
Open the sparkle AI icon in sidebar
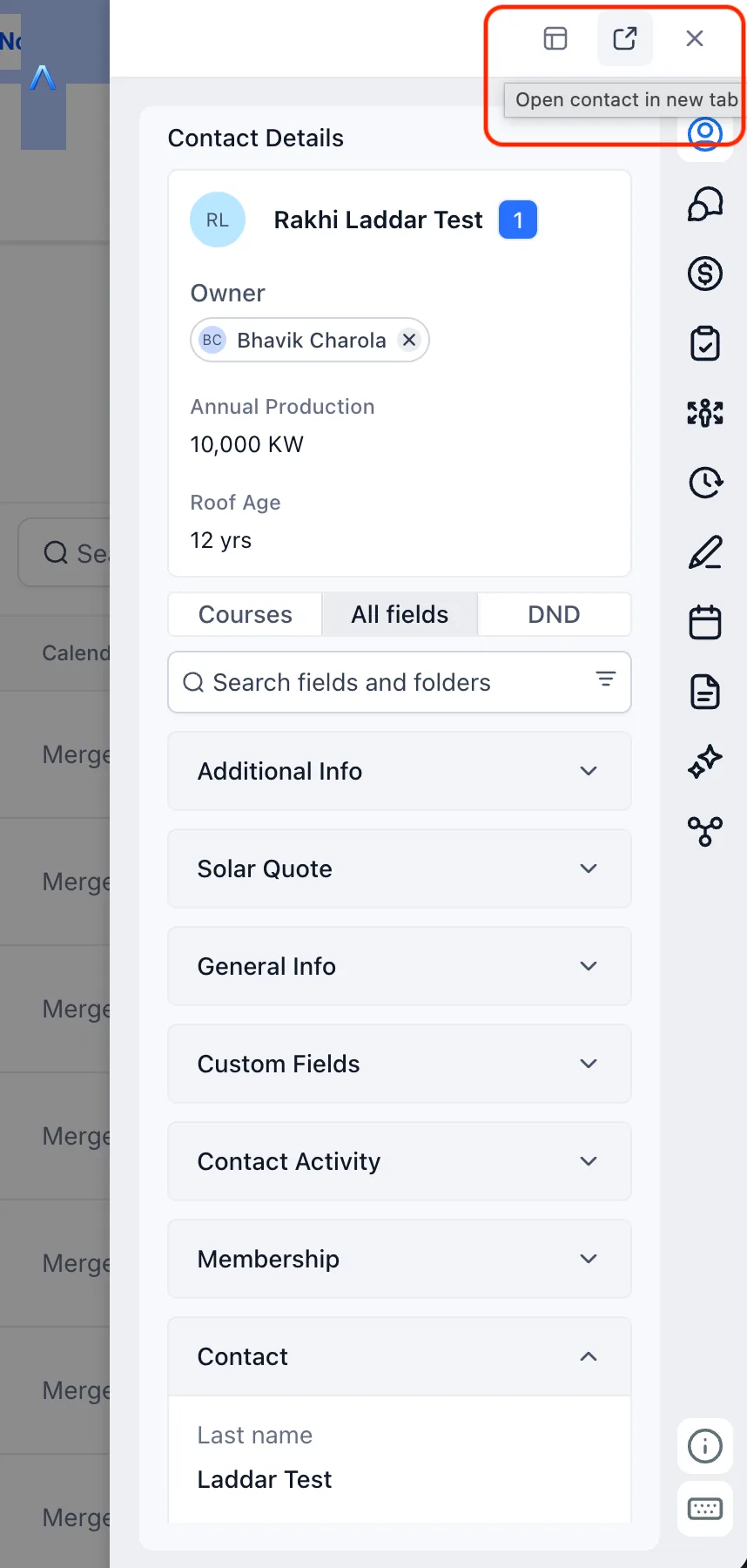pos(705,761)
